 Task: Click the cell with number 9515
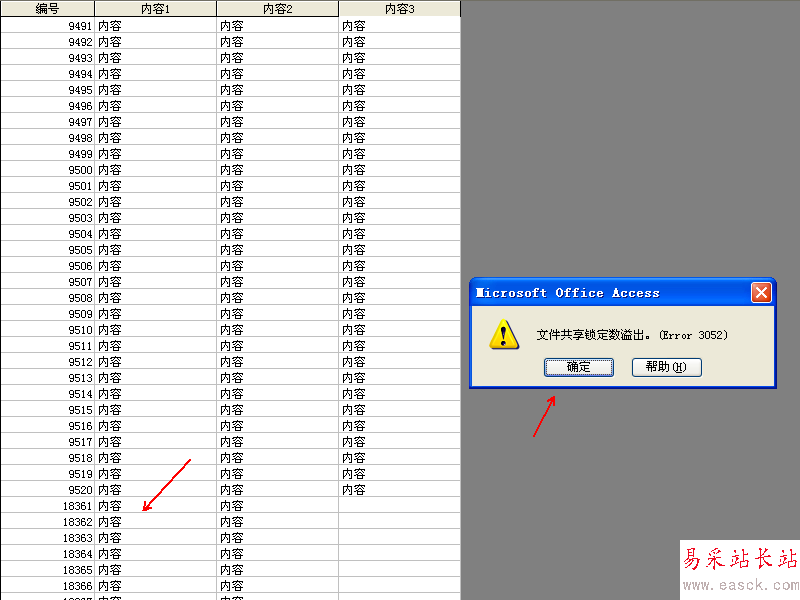click(x=47, y=410)
